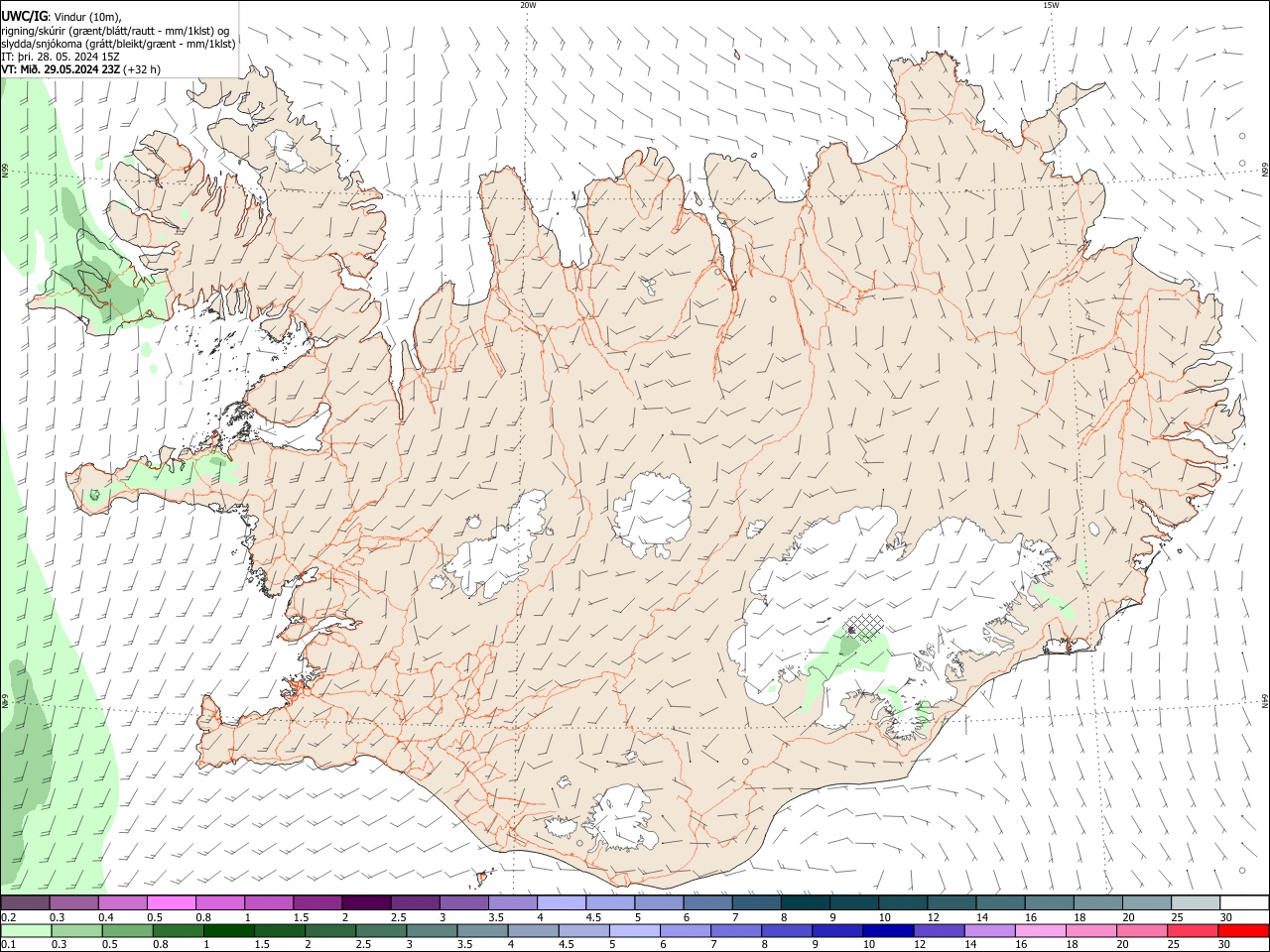The image size is (1270, 952).
Task: Pick the upper scale swatch between 0.2 and 0.3
Action: point(25,902)
